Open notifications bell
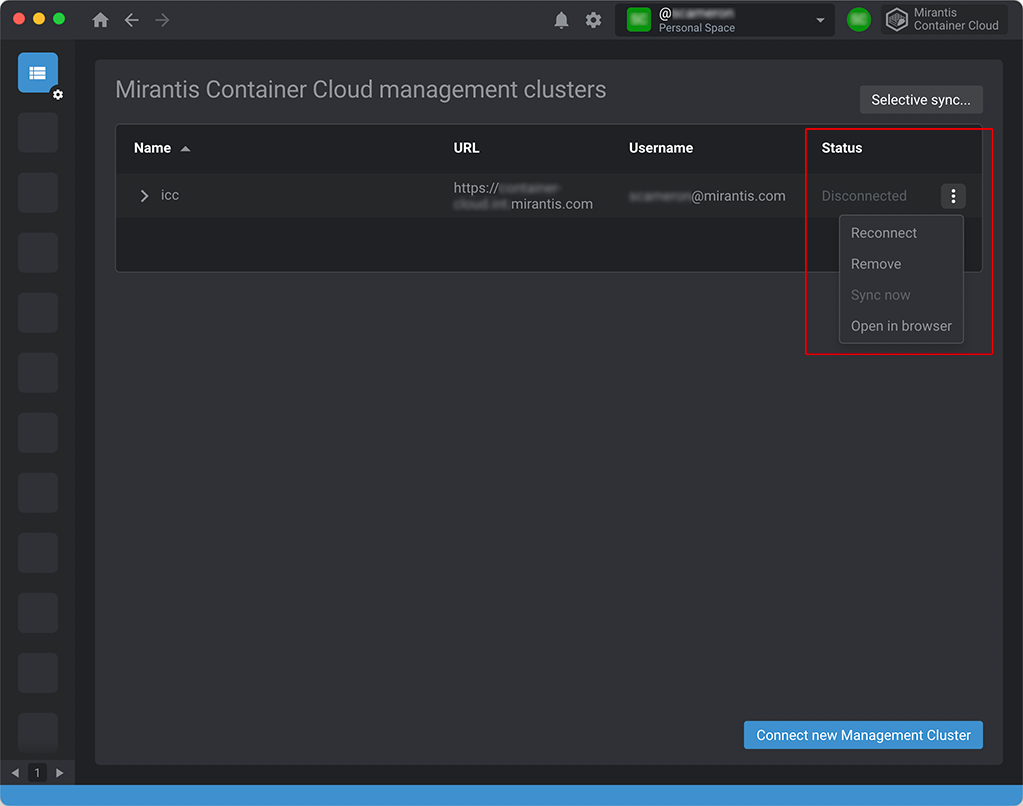Image resolution: width=1023 pixels, height=806 pixels. click(x=561, y=20)
